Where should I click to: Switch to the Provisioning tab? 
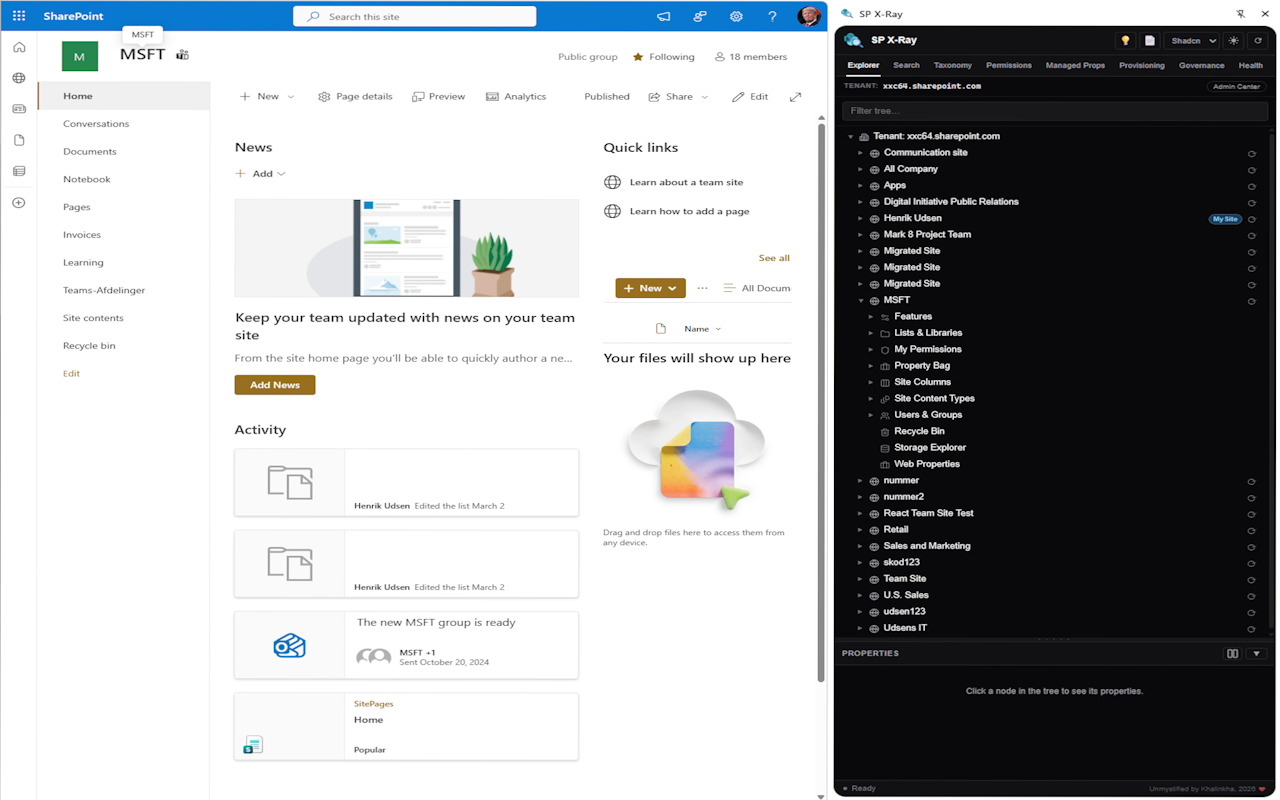tap(1142, 65)
